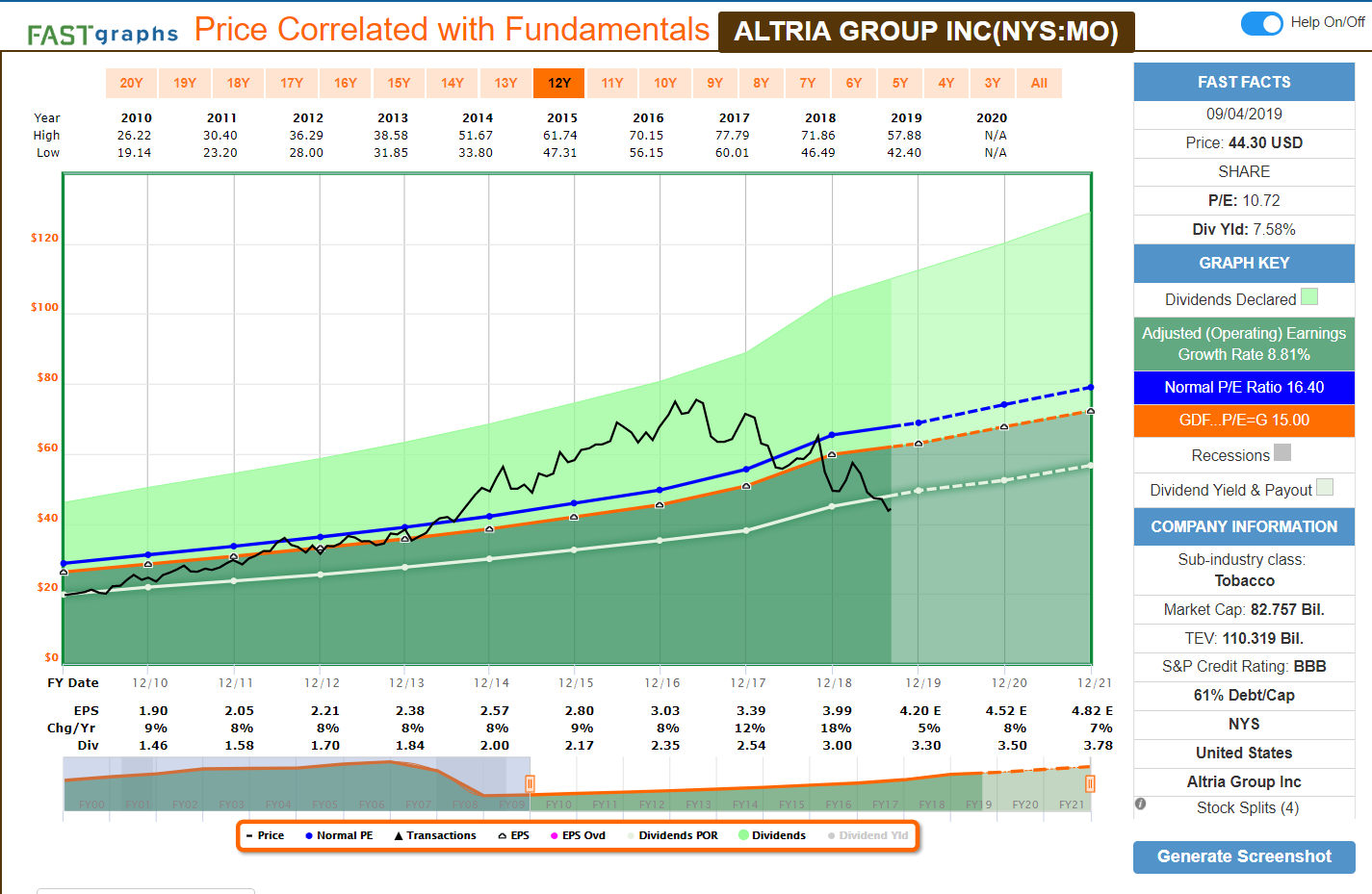Select the 13Y time range tab
This screenshot has width=1372, height=894.
tap(505, 83)
